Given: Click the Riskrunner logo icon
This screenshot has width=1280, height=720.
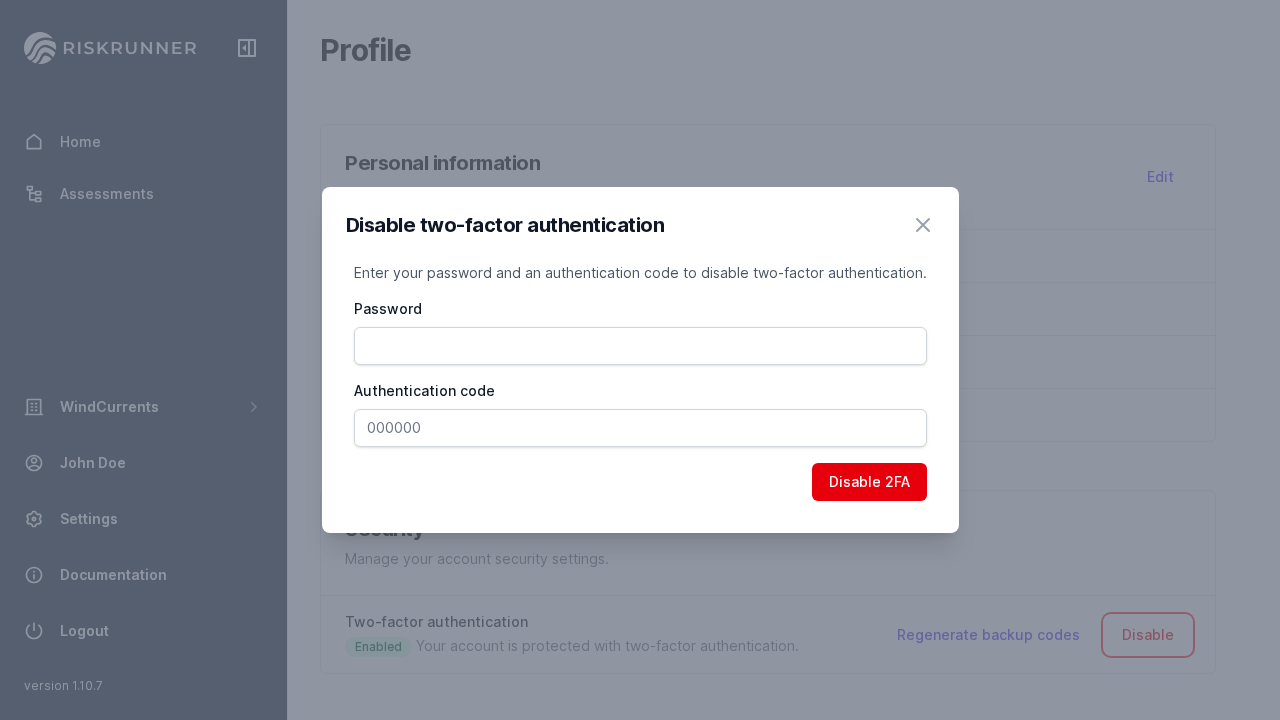Looking at the screenshot, I should coord(40,48).
